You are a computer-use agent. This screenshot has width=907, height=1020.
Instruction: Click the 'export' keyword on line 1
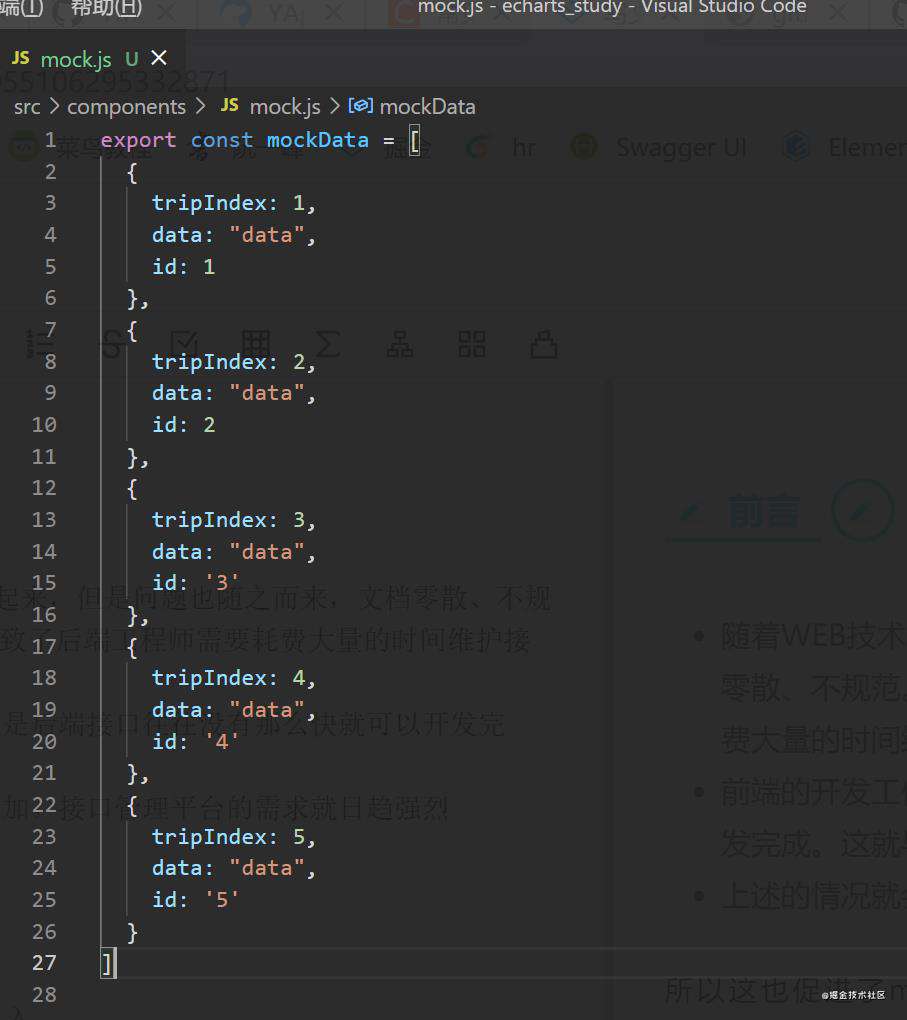click(138, 141)
